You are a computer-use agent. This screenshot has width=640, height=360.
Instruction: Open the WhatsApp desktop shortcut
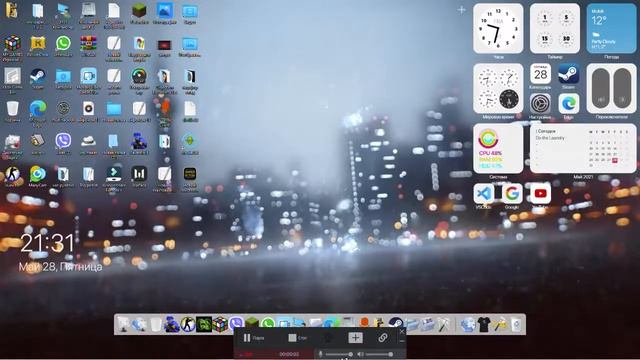(63, 43)
